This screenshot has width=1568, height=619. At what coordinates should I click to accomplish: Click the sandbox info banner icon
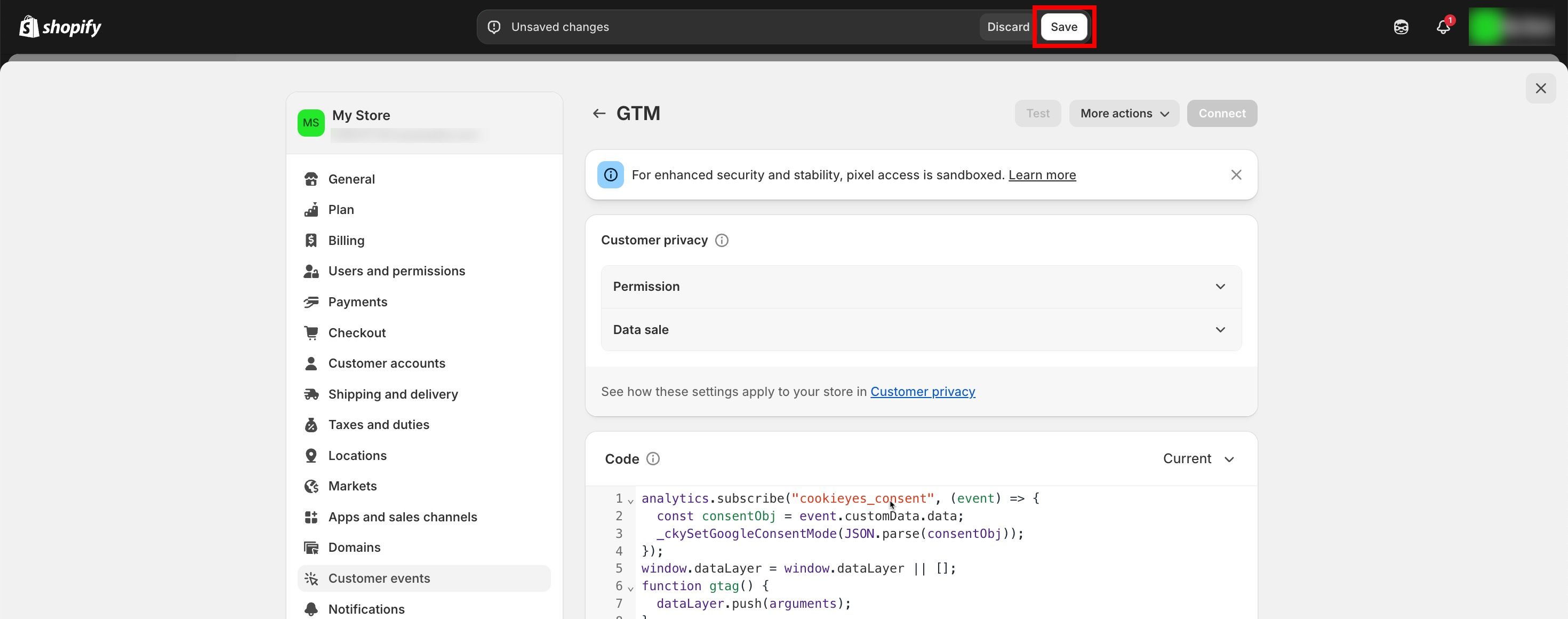pos(611,175)
